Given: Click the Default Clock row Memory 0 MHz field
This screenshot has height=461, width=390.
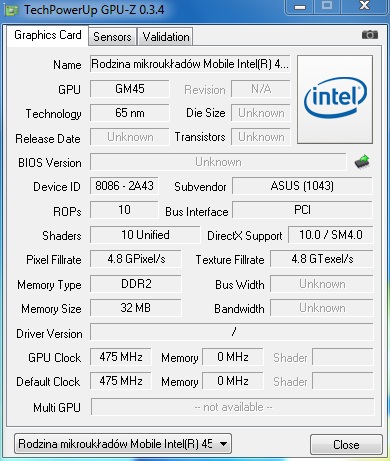Looking at the screenshot, I should point(233,381).
